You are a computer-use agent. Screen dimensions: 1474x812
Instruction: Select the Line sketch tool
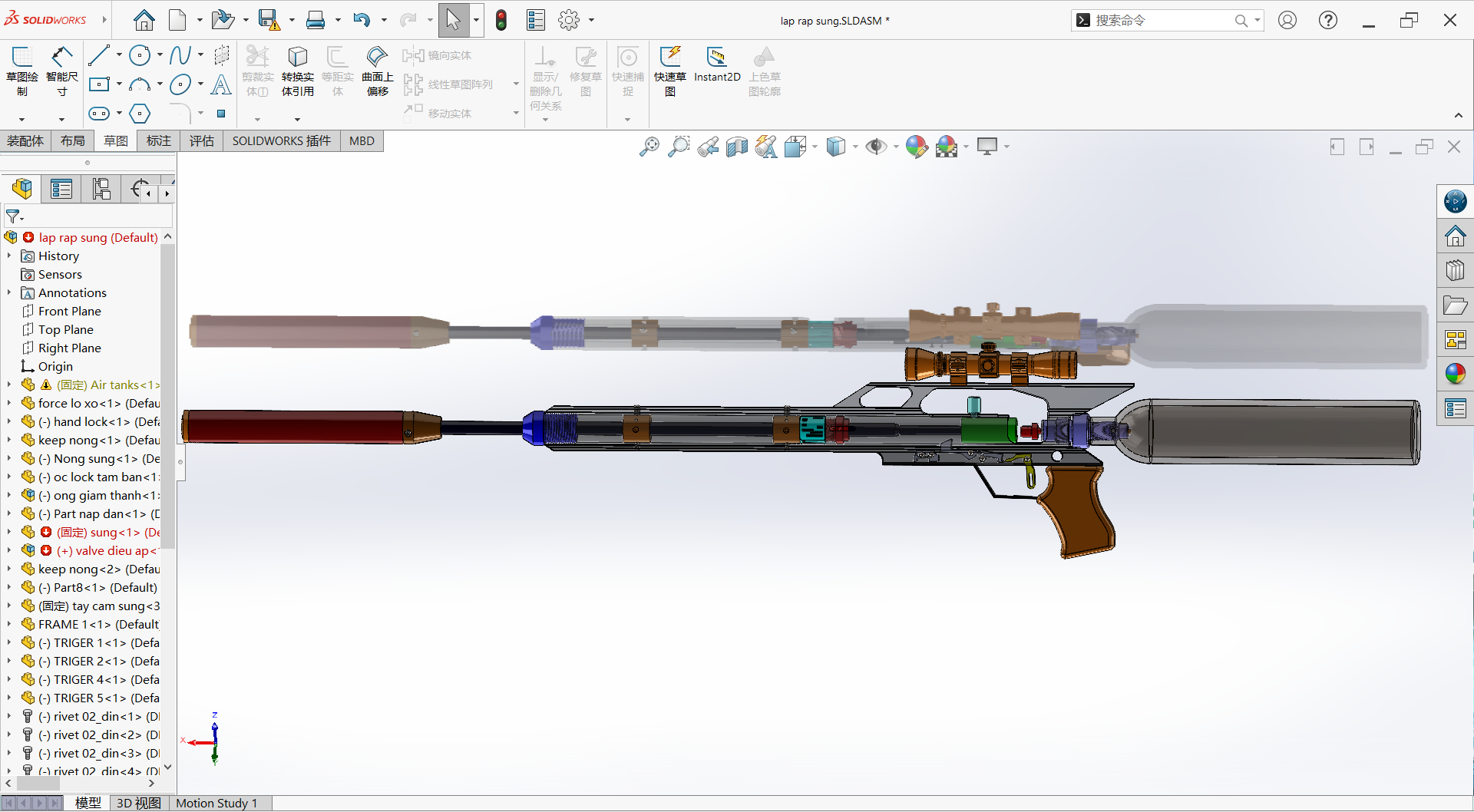(99, 55)
